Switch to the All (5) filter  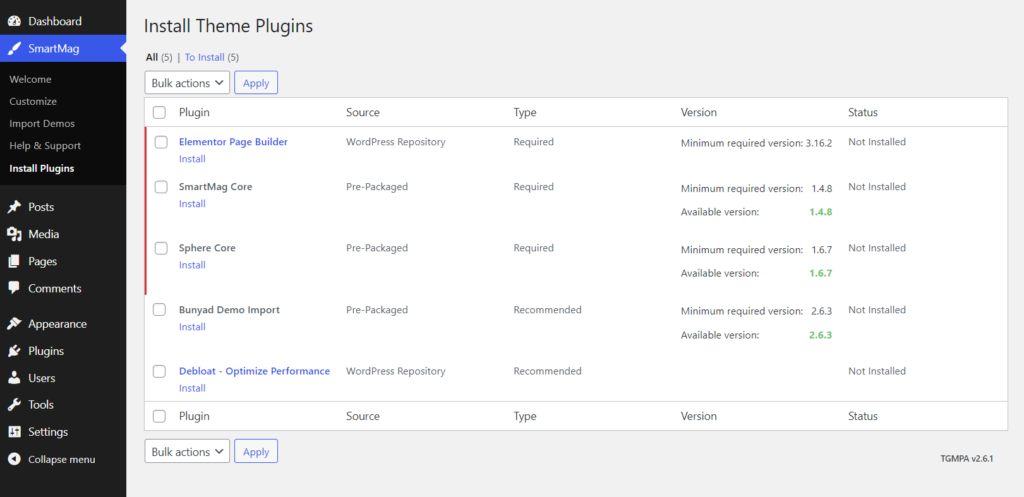point(159,57)
